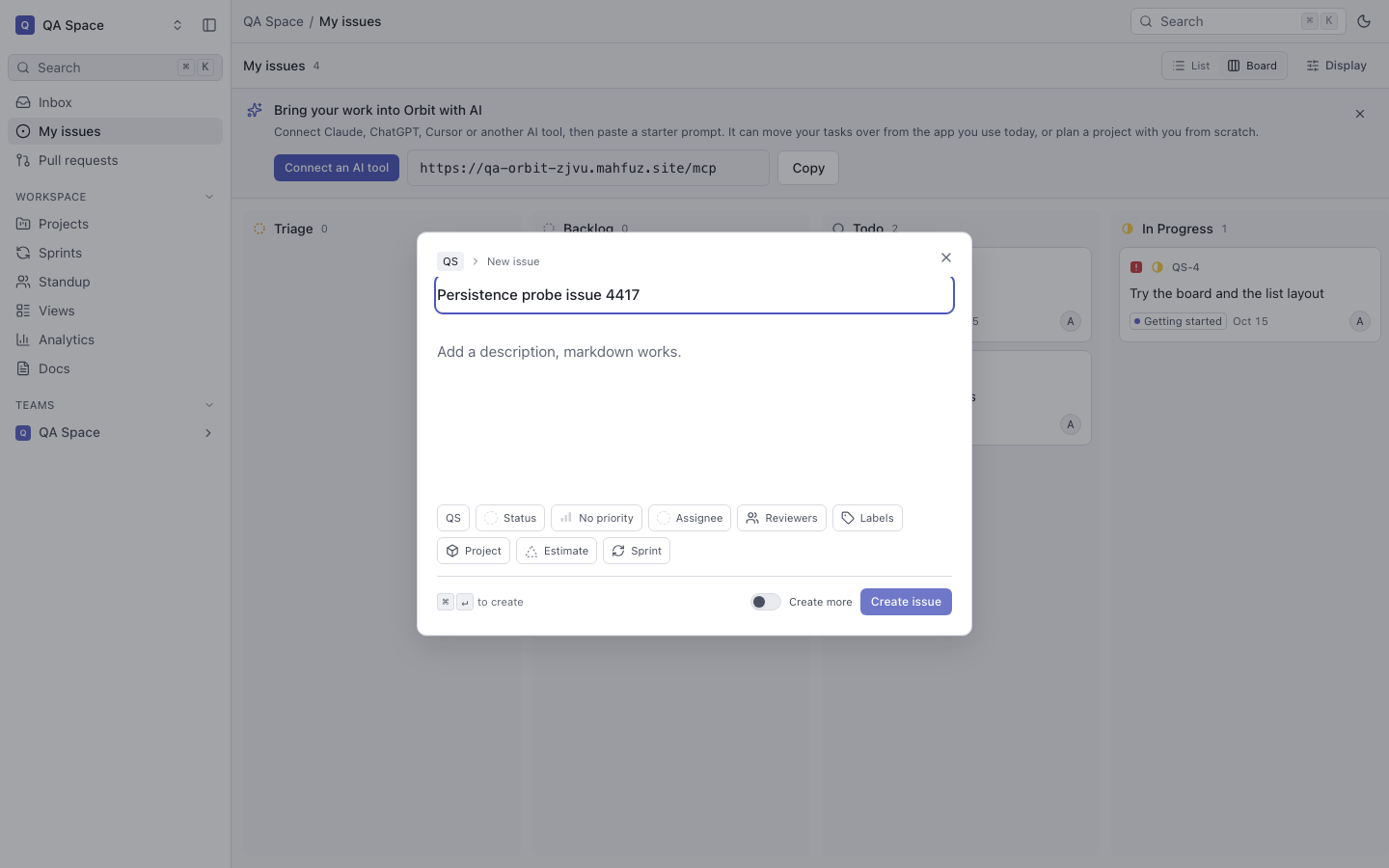Viewport: 1389px width, 868px height.
Task: Add Reviewers to the issue
Action: [781, 518]
